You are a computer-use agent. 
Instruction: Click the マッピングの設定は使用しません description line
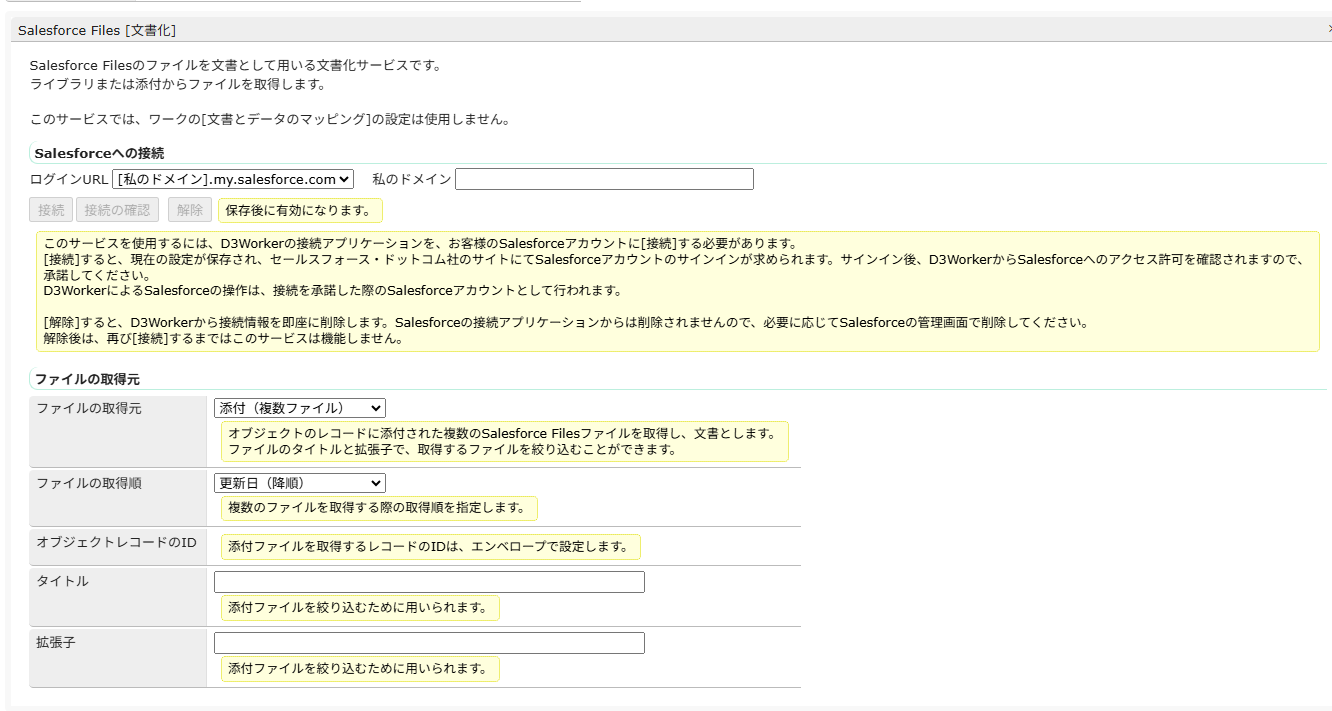click(x=270, y=120)
